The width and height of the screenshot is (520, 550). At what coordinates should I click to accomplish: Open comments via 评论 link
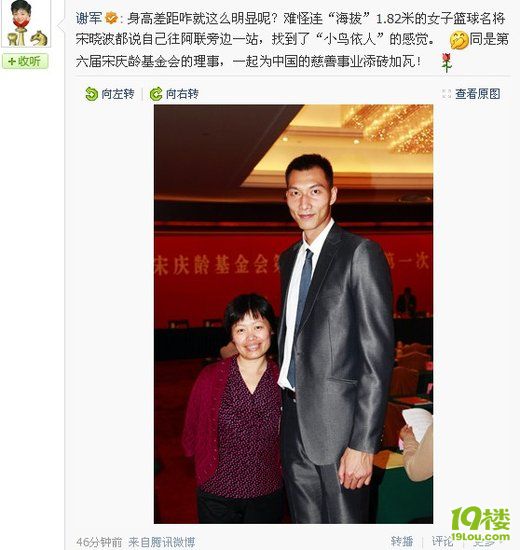(442, 541)
